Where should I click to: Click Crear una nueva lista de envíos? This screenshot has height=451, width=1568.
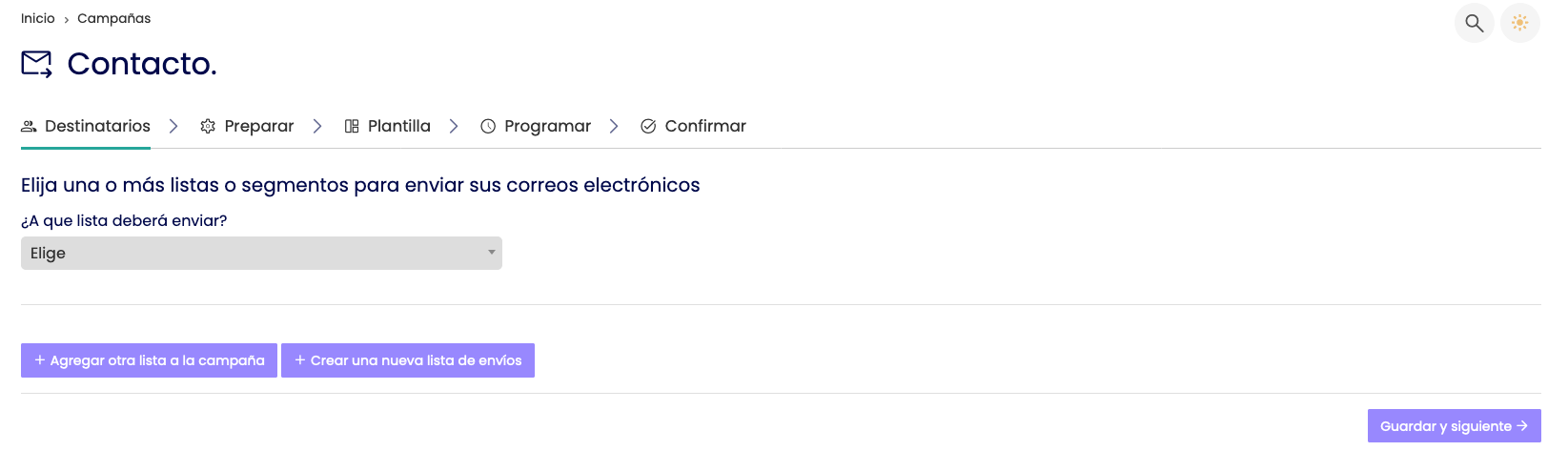tap(408, 360)
